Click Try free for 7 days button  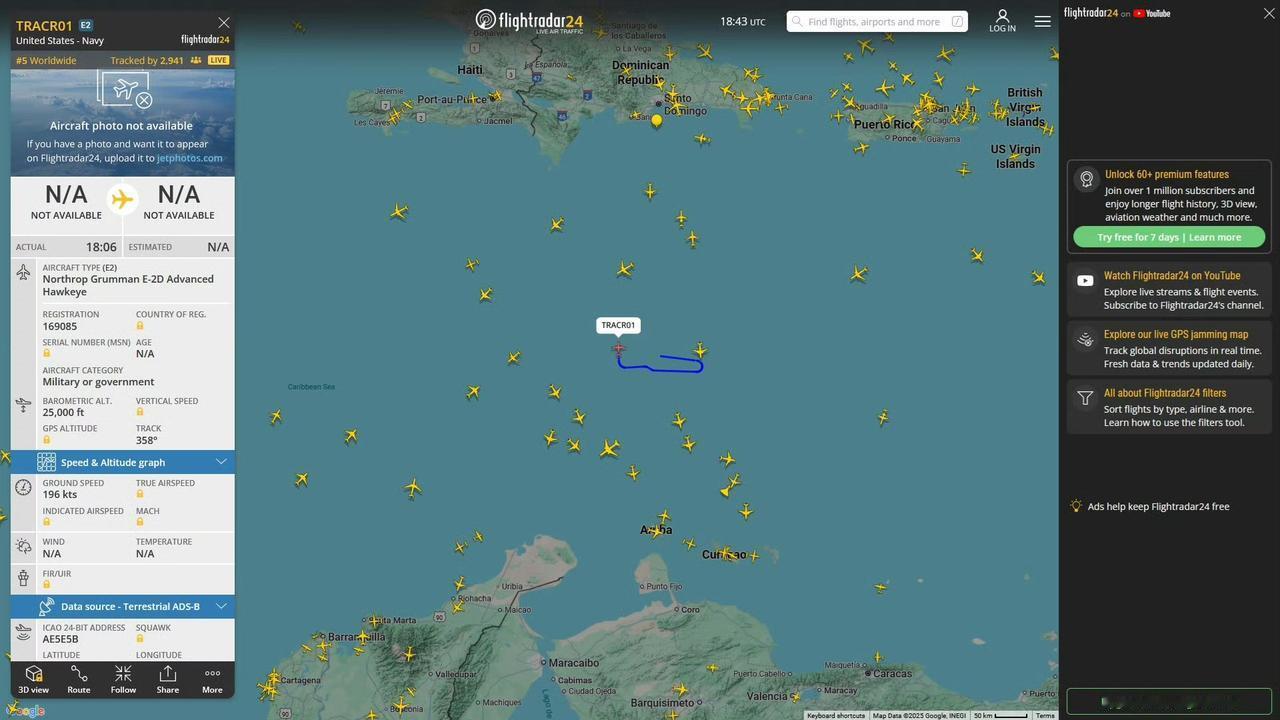coord(1169,237)
